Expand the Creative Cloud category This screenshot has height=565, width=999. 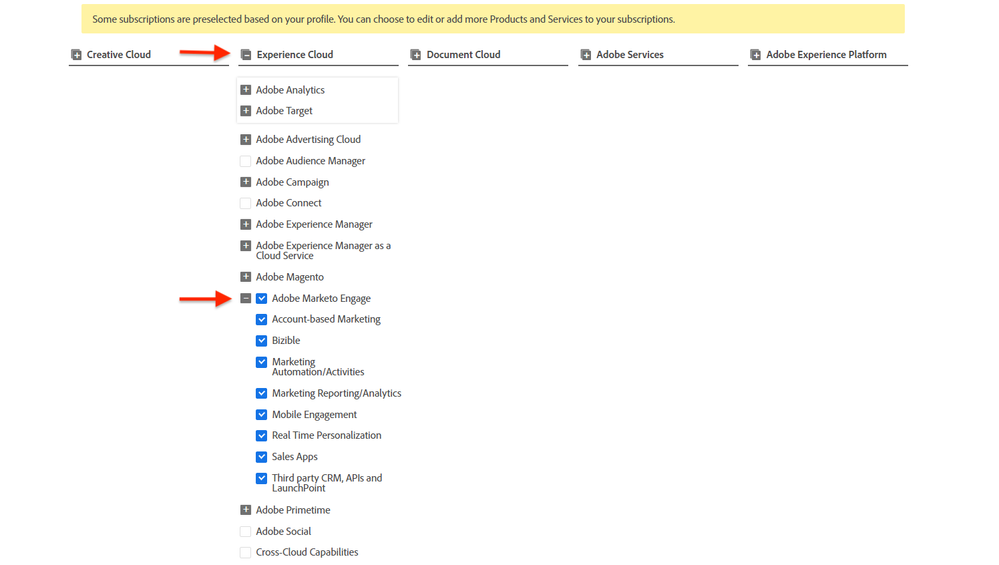pyautogui.click(x=76, y=55)
